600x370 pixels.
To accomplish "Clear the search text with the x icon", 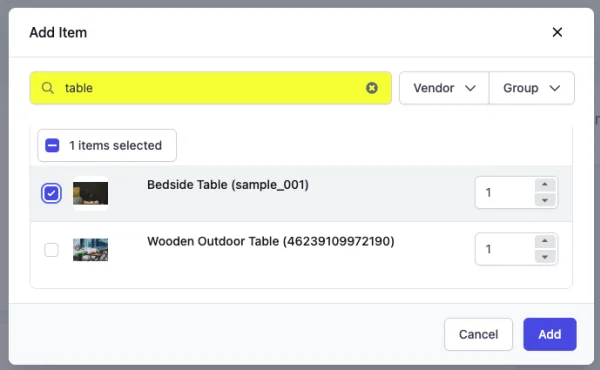I will pos(372,88).
